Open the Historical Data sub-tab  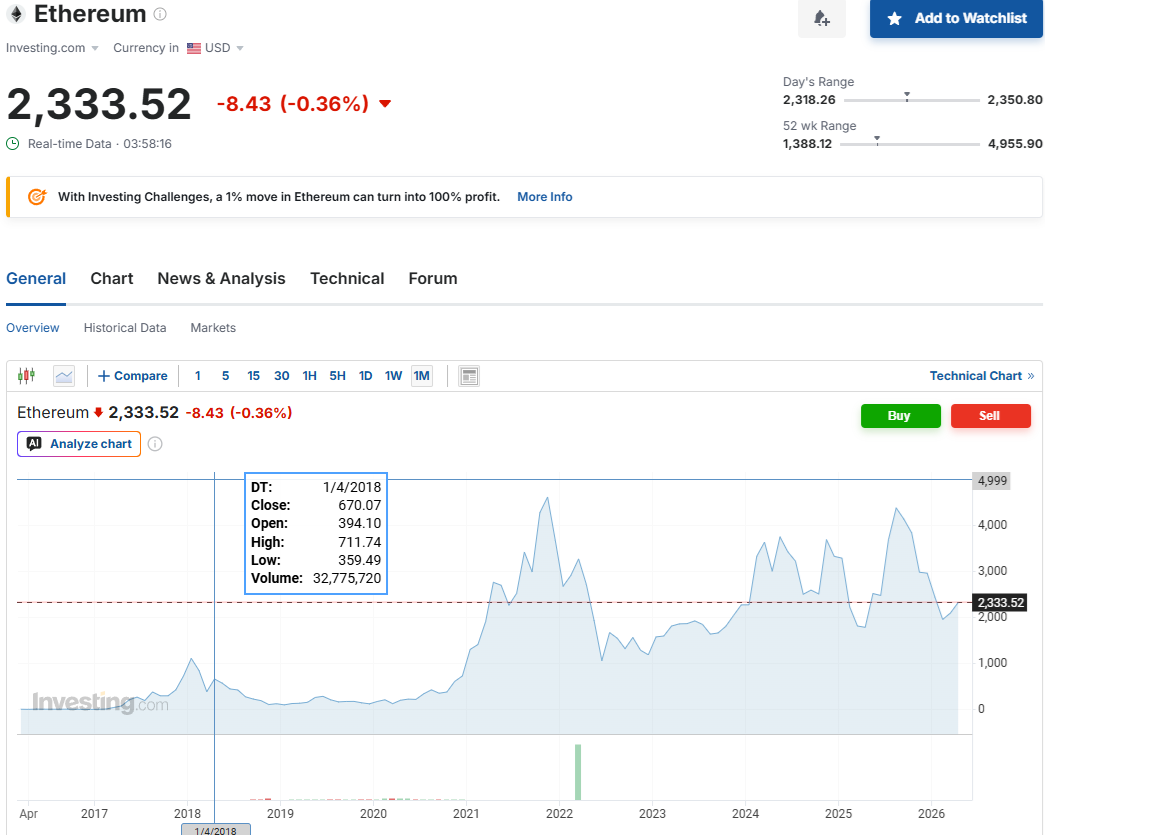[125, 328]
